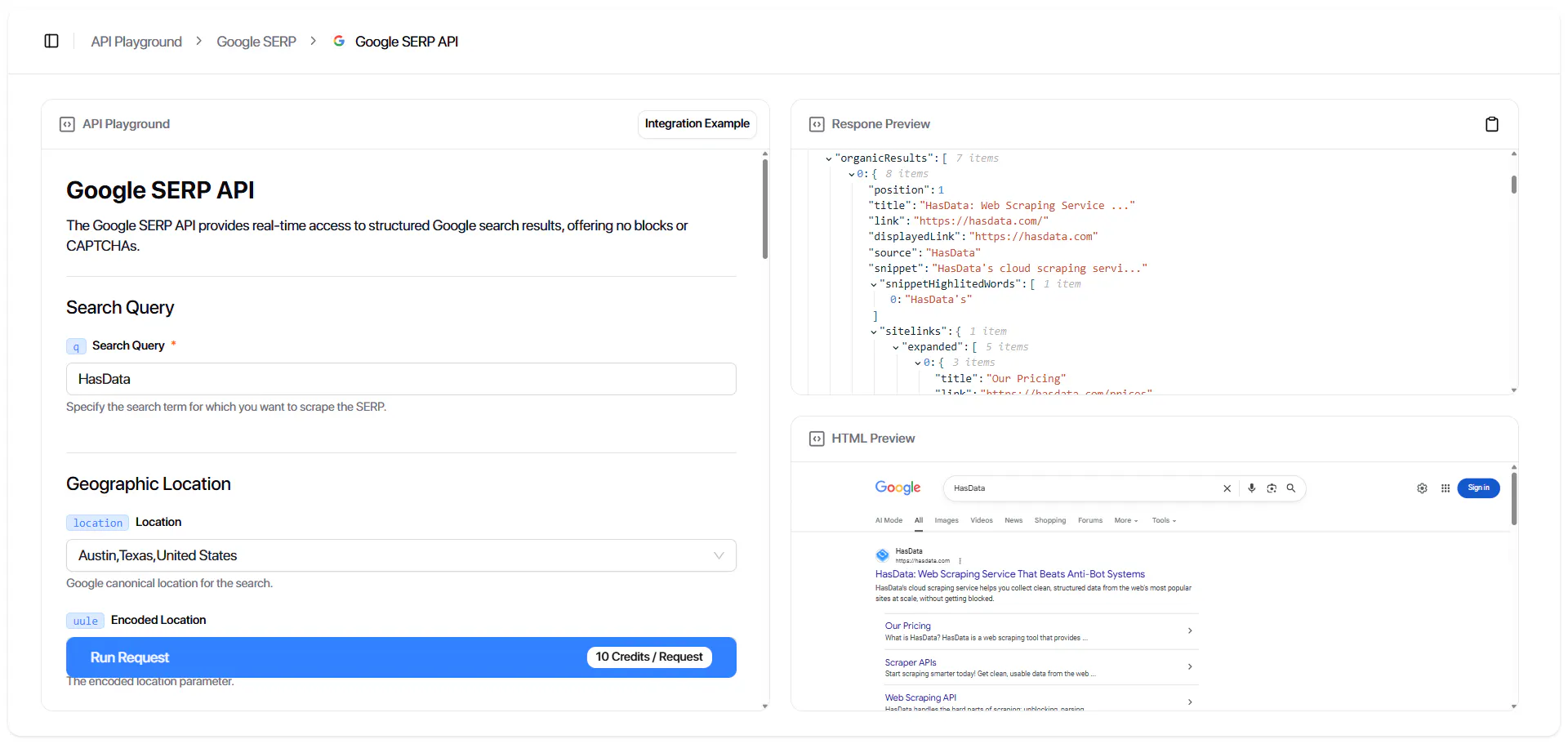
Task: Click the search by image lens icon
Action: click(1272, 488)
